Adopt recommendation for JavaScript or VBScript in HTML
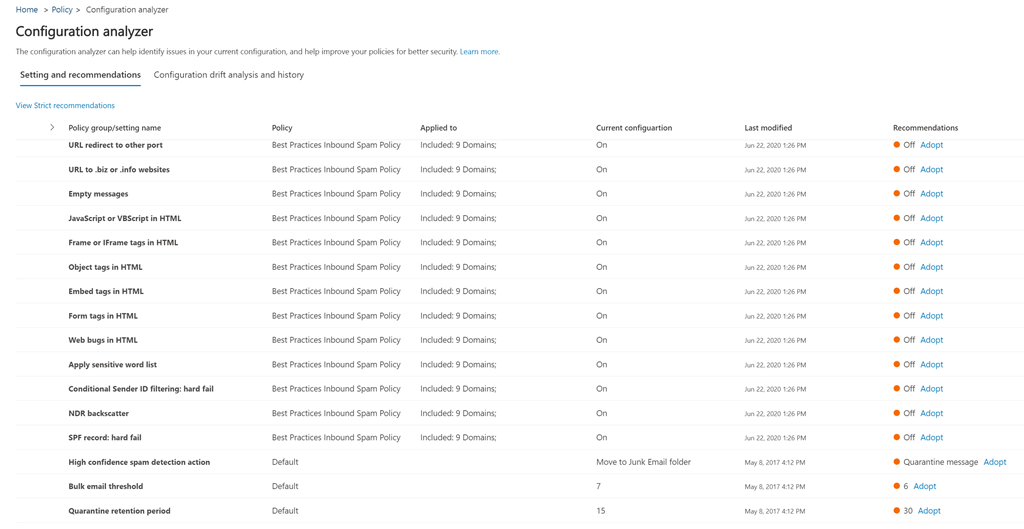Image resolution: width=1024 pixels, height=529 pixels. coord(931,218)
